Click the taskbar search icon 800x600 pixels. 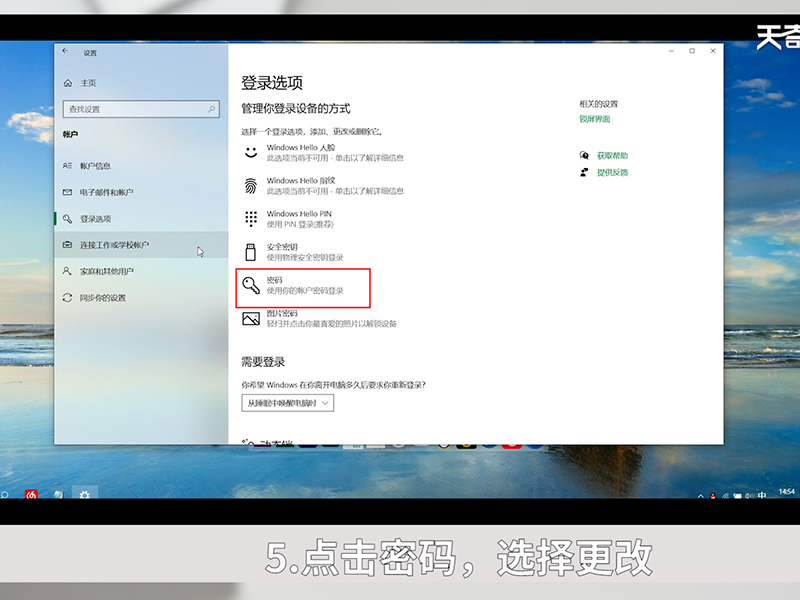tap(5, 495)
